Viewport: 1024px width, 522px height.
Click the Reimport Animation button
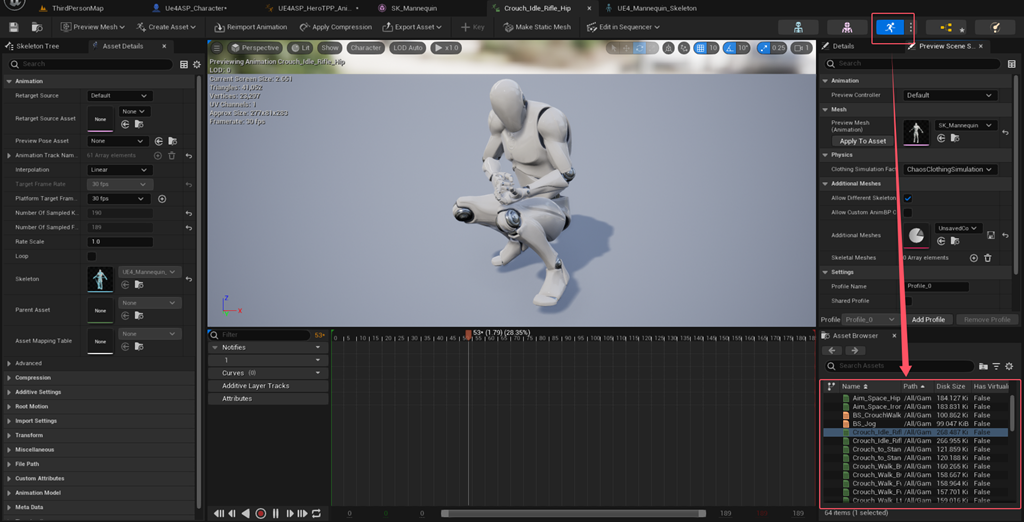point(250,27)
